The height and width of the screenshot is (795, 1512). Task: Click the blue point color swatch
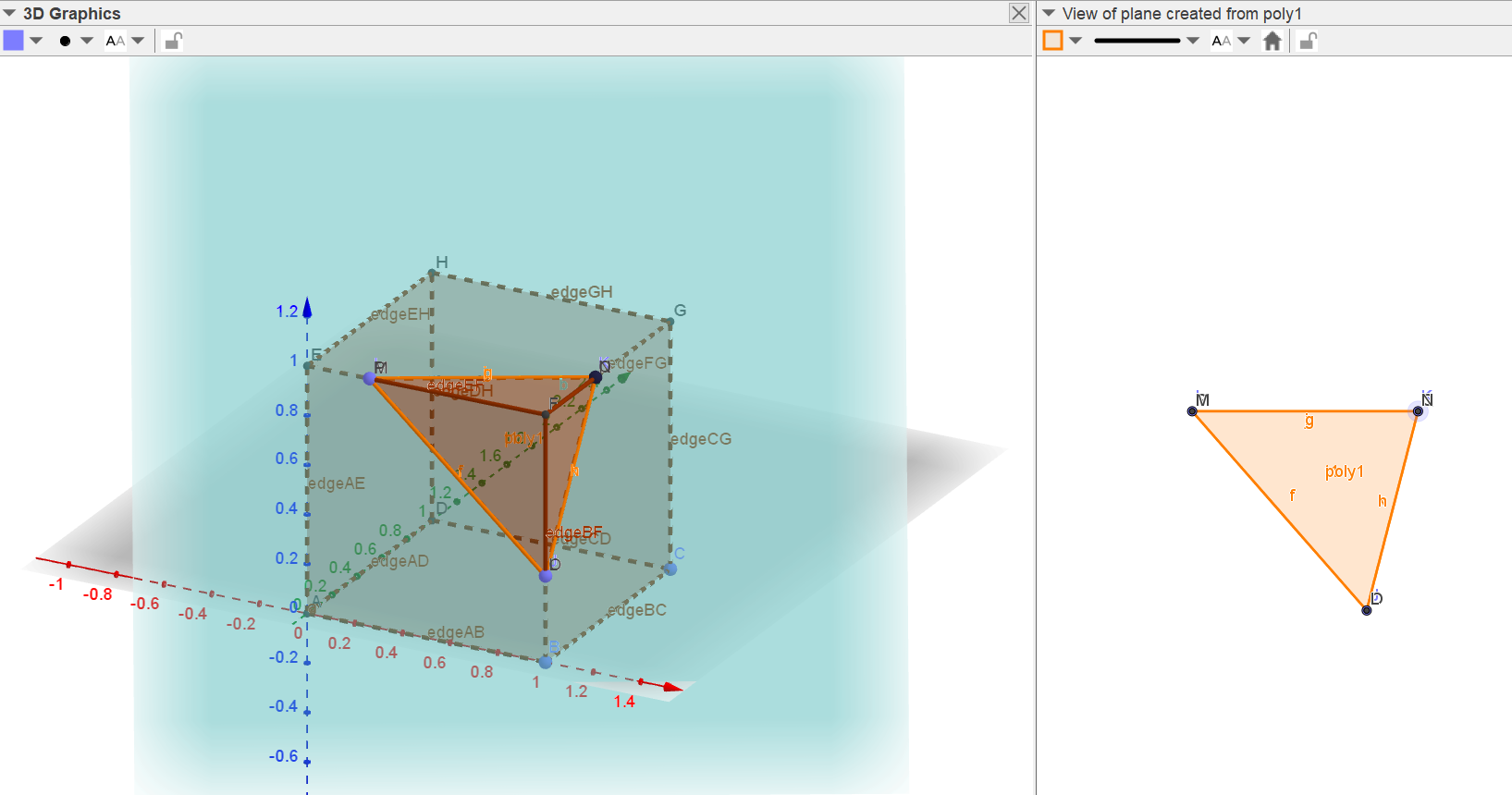pos(14,40)
